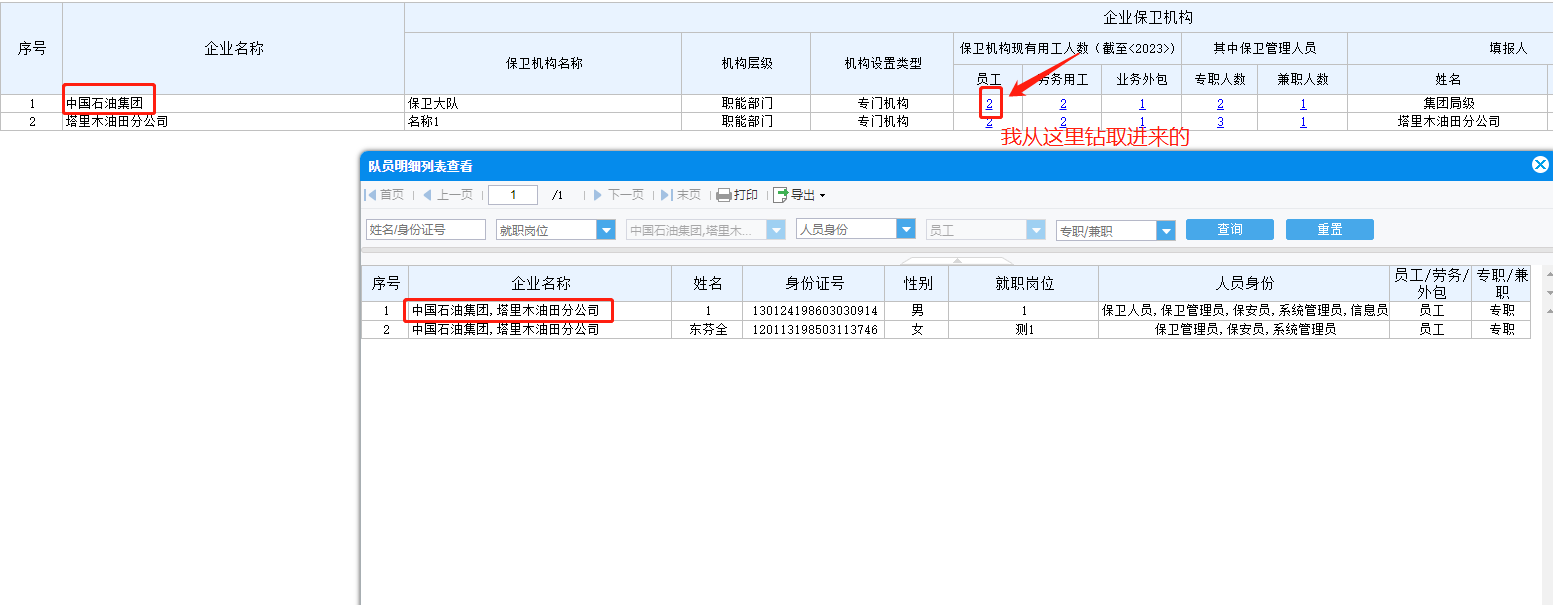Screen dimensions: 1553x605
Task: Click the 保卫机构名称 column header
Action: [x=543, y=63]
